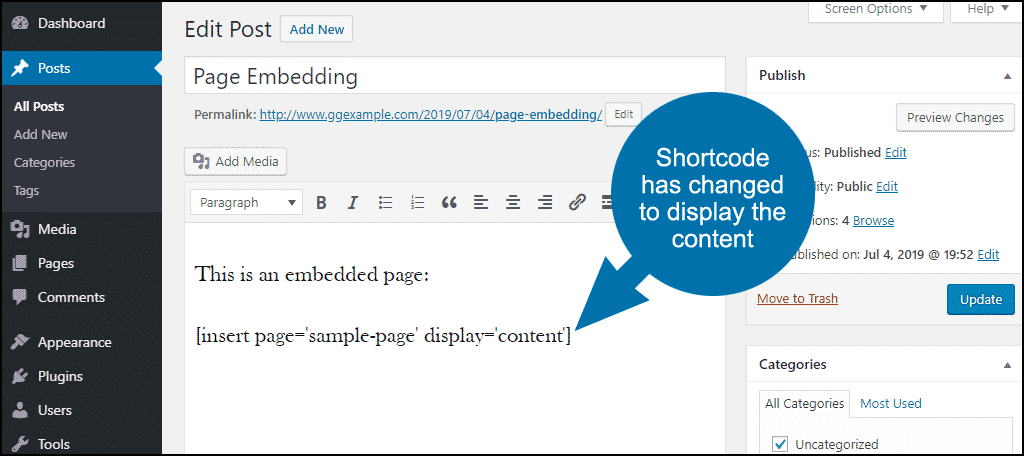Insert a bulleted list

pos(385,203)
